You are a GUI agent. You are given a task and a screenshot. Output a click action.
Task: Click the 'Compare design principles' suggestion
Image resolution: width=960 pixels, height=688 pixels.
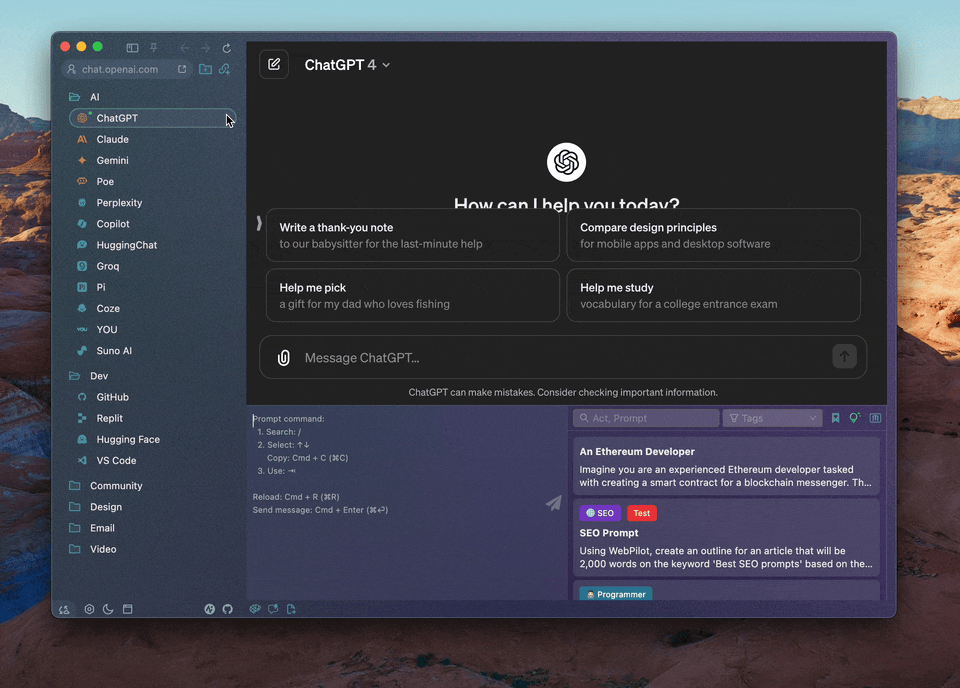pyautogui.click(x=713, y=235)
